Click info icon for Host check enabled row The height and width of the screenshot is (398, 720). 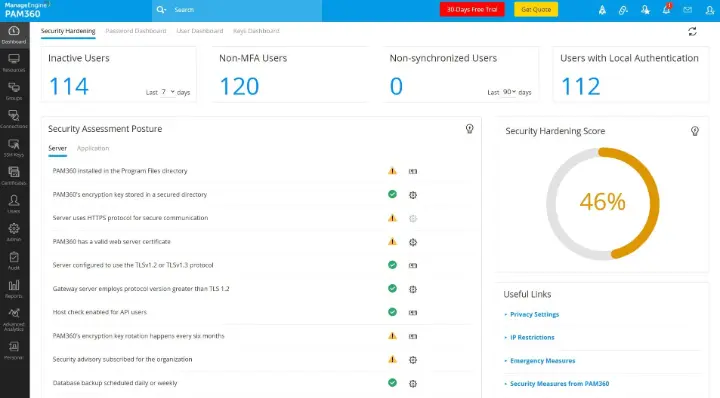pos(413,313)
